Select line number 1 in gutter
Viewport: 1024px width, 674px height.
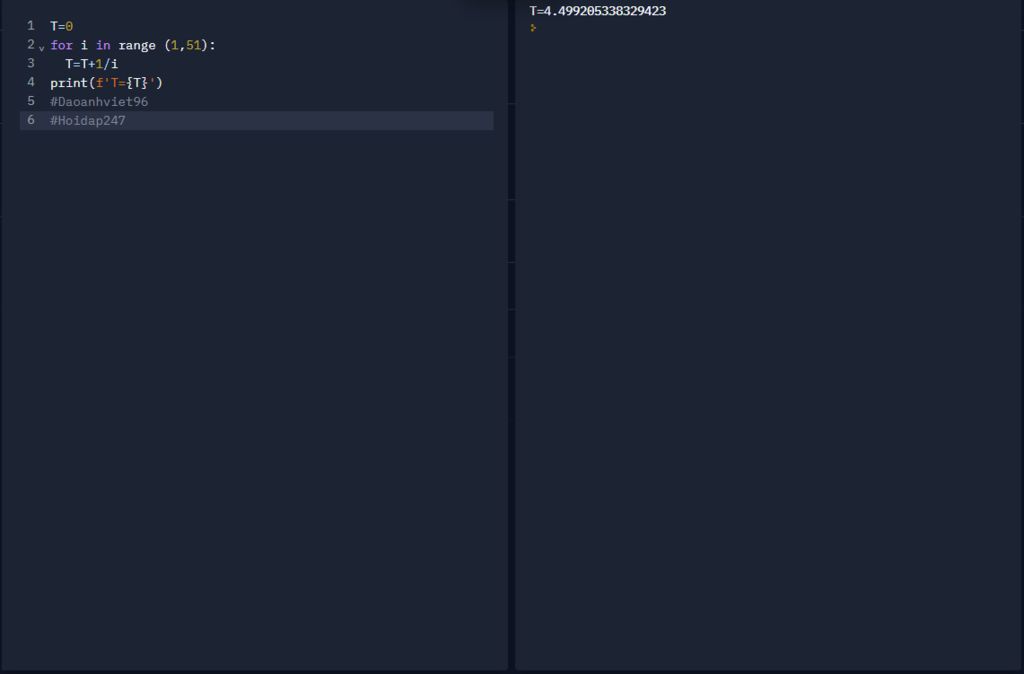click(31, 25)
